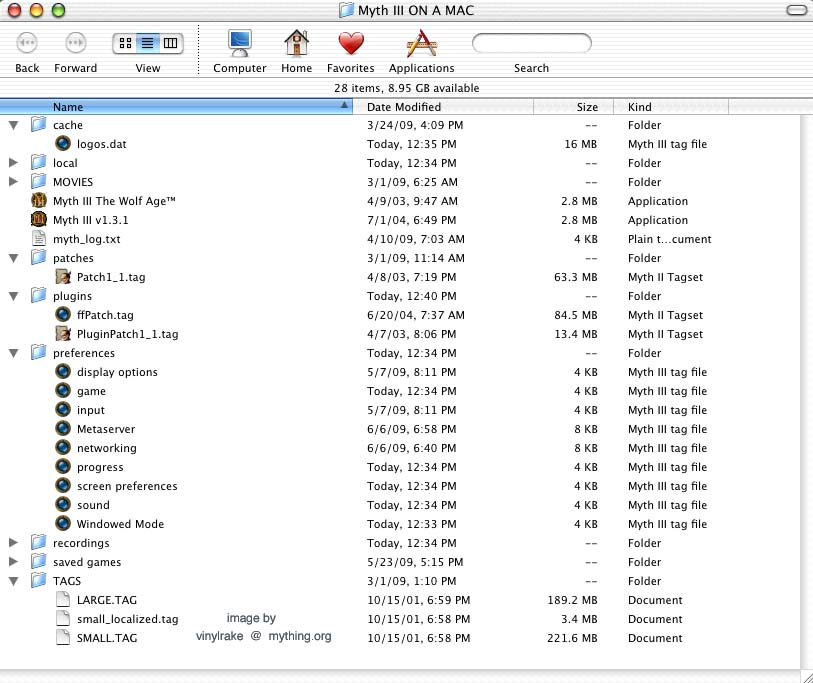Open Favorites heart icon
The height and width of the screenshot is (683, 813).
tap(351, 43)
